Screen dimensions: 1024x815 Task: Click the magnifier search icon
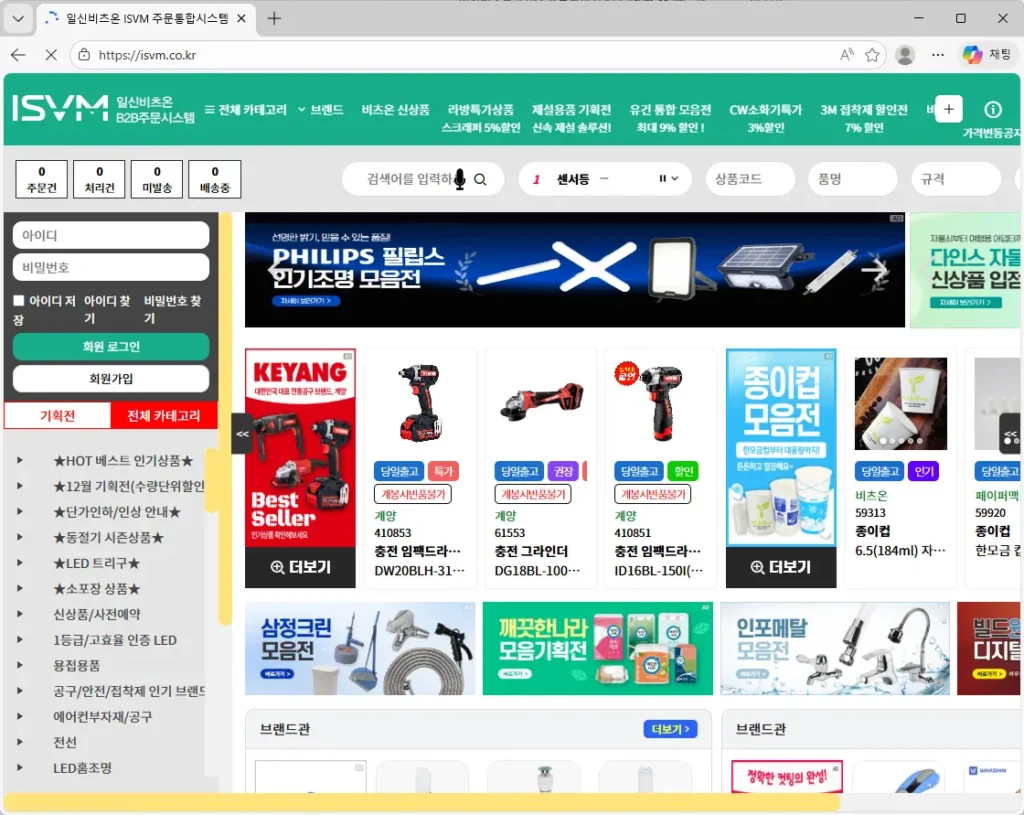pyautogui.click(x=481, y=180)
